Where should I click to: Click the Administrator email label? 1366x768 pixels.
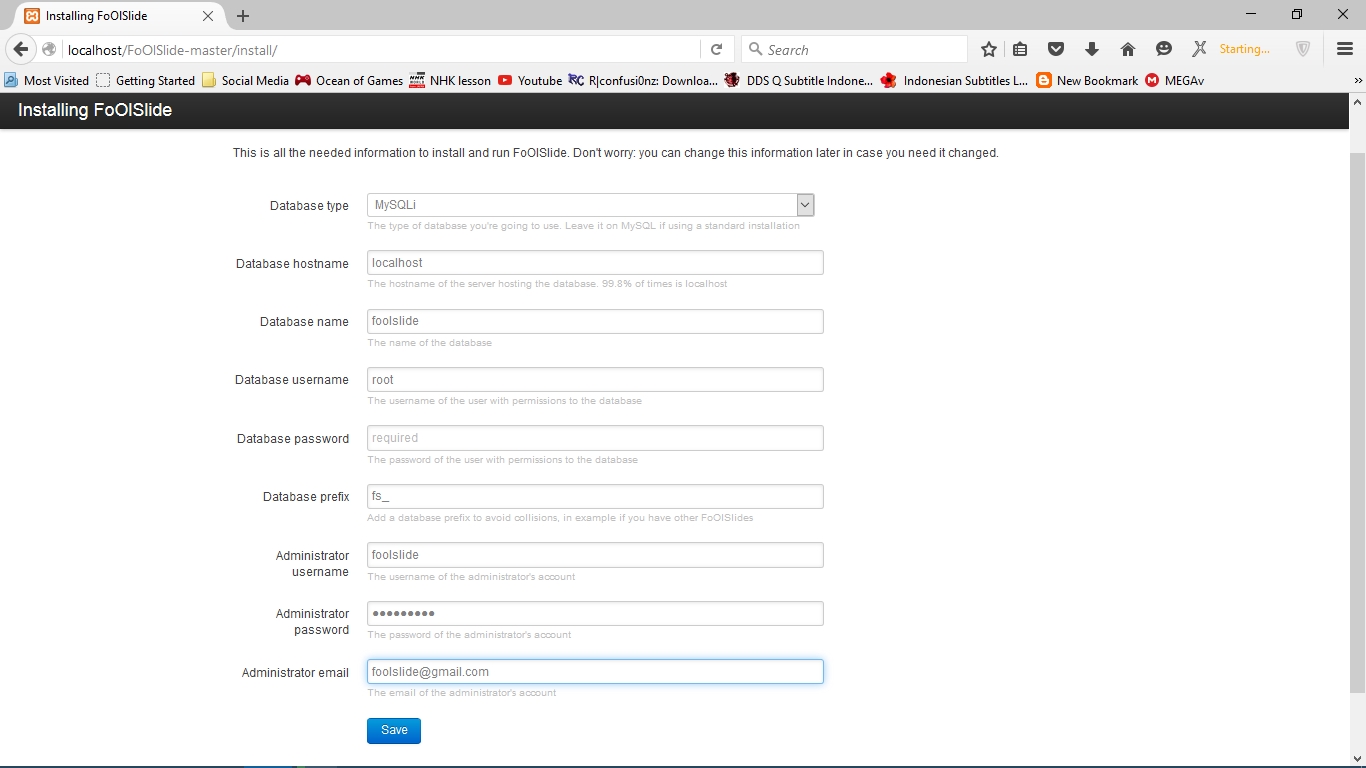(295, 673)
